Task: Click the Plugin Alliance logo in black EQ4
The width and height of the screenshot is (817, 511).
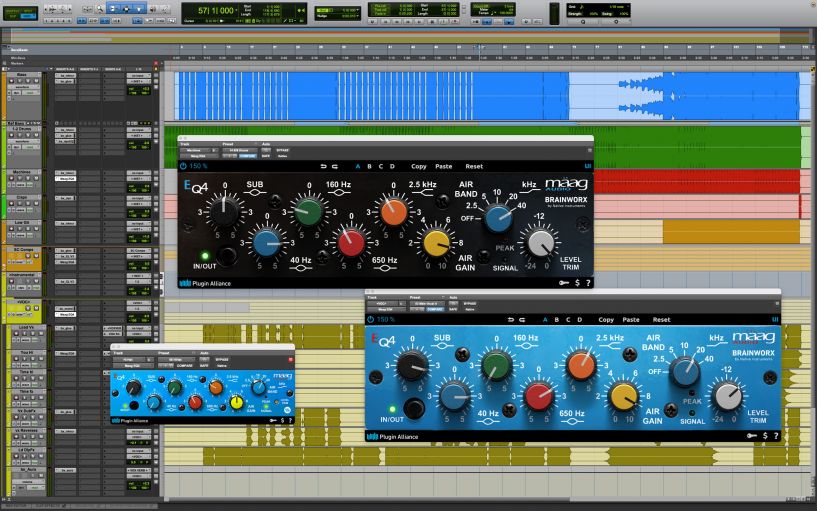Action: click(205, 283)
